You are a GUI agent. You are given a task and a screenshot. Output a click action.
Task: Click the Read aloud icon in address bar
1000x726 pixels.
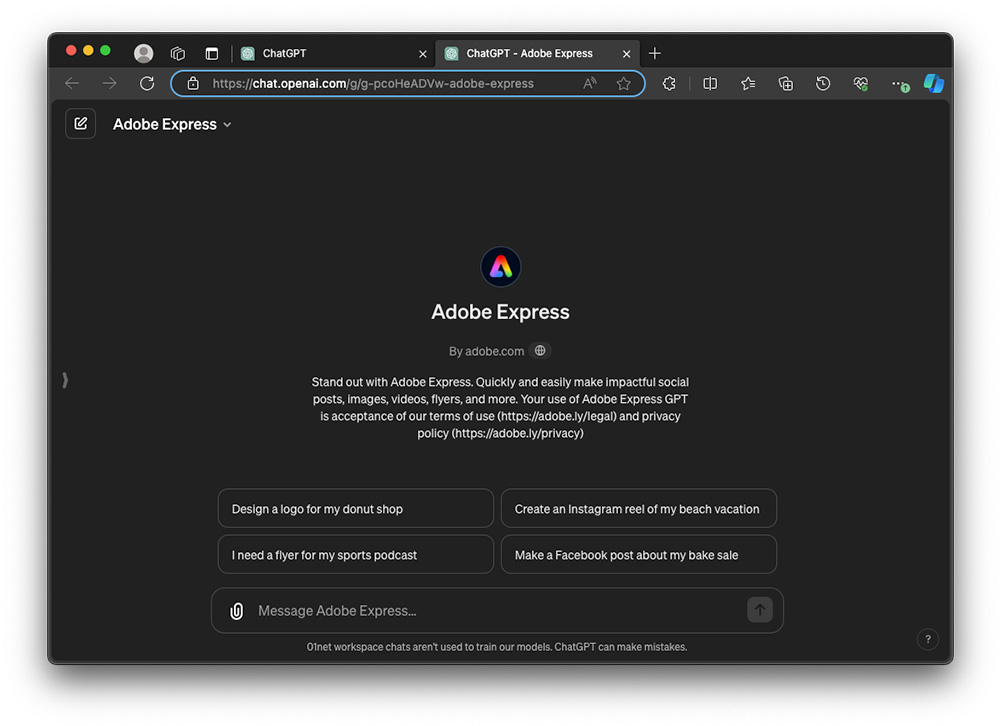point(590,83)
